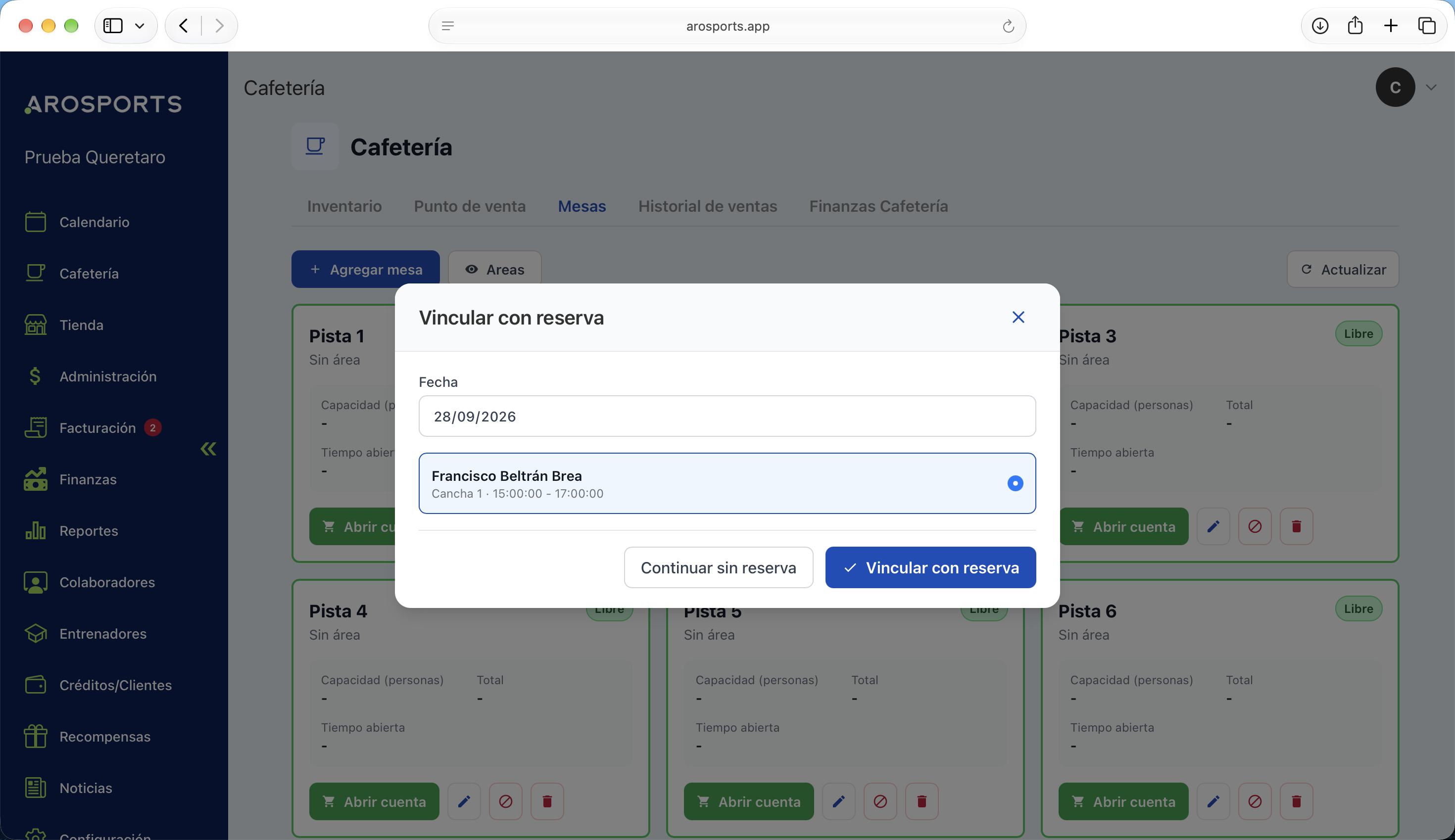Open the user profile dropdown chevron

[x=1431, y=87]
